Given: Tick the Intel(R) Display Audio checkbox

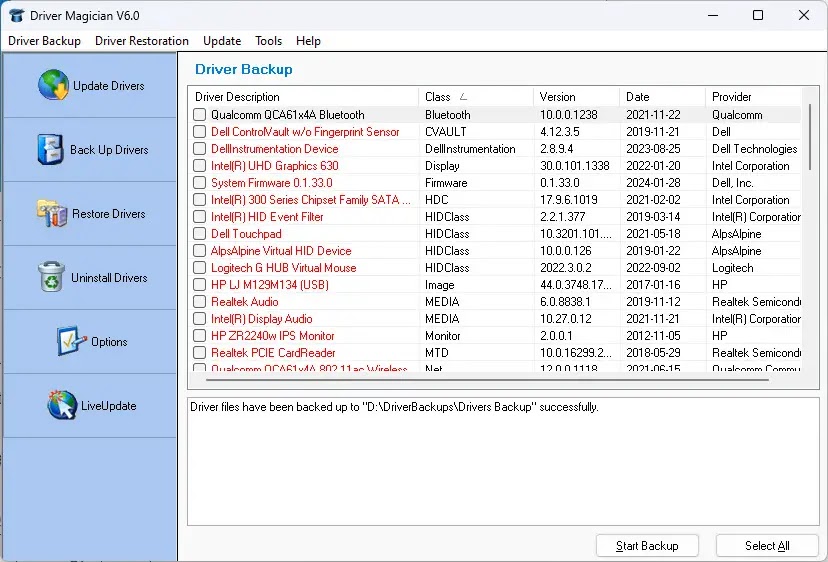Looking at the screenshot, I should point(199,319).
